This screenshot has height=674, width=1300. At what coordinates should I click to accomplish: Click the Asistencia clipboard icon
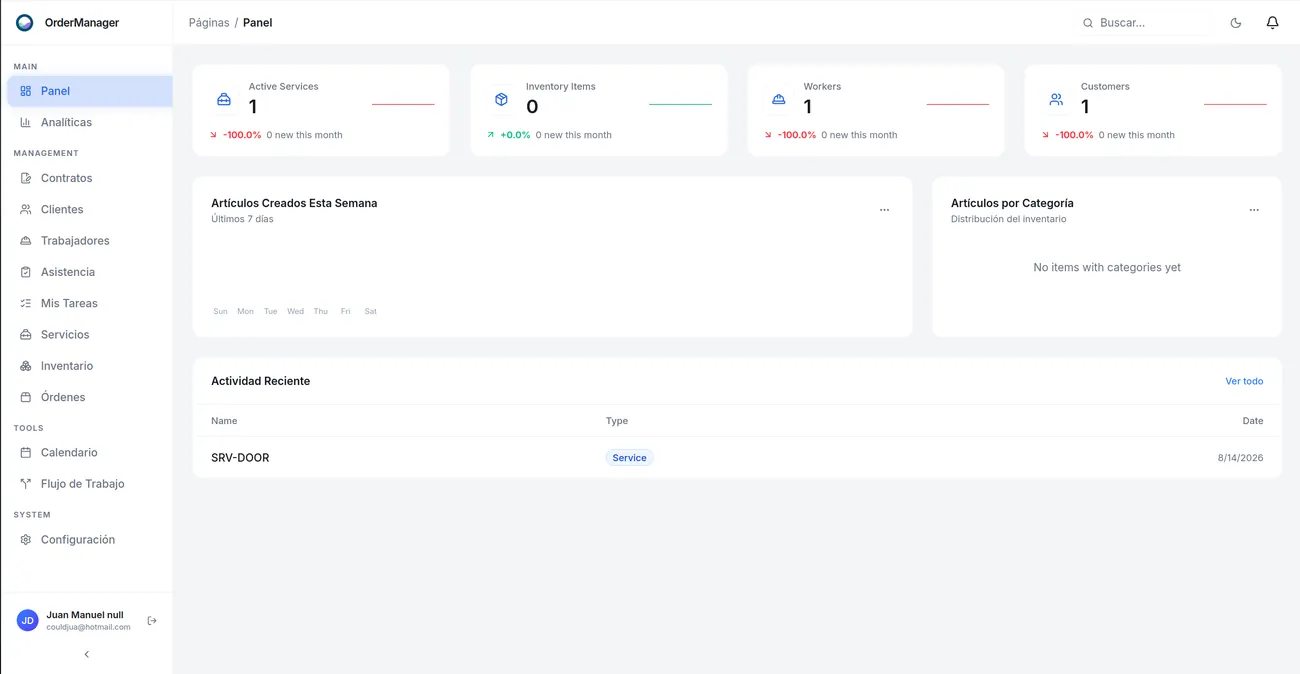(x=26, y=272)
